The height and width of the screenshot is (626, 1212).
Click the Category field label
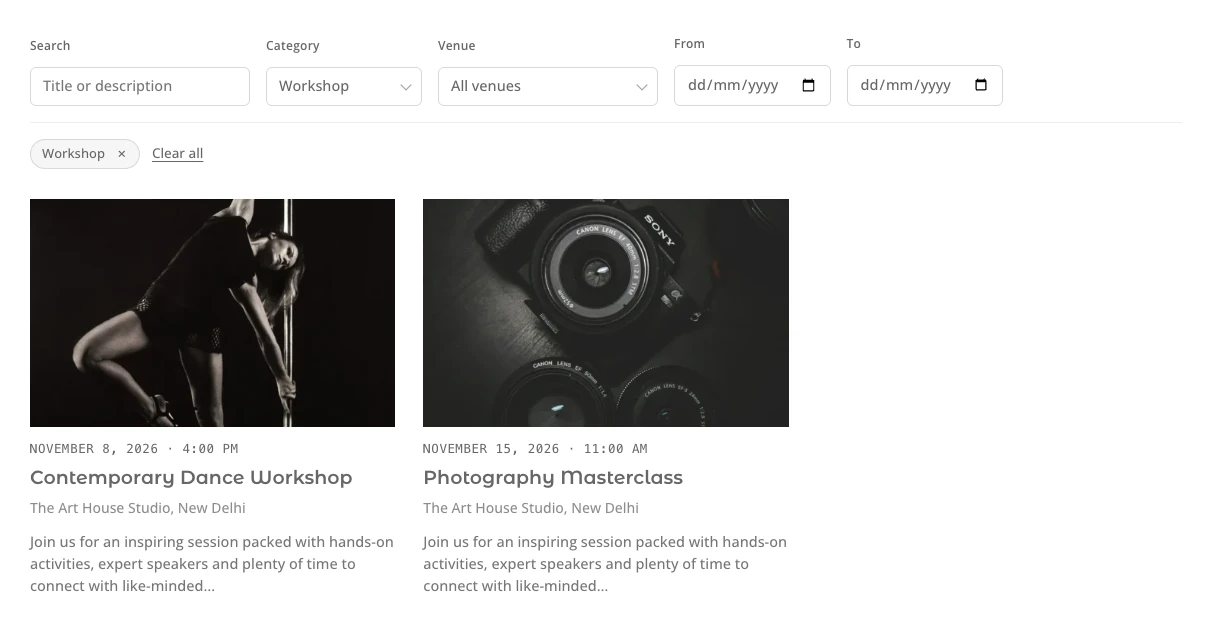tap(293, 46)
